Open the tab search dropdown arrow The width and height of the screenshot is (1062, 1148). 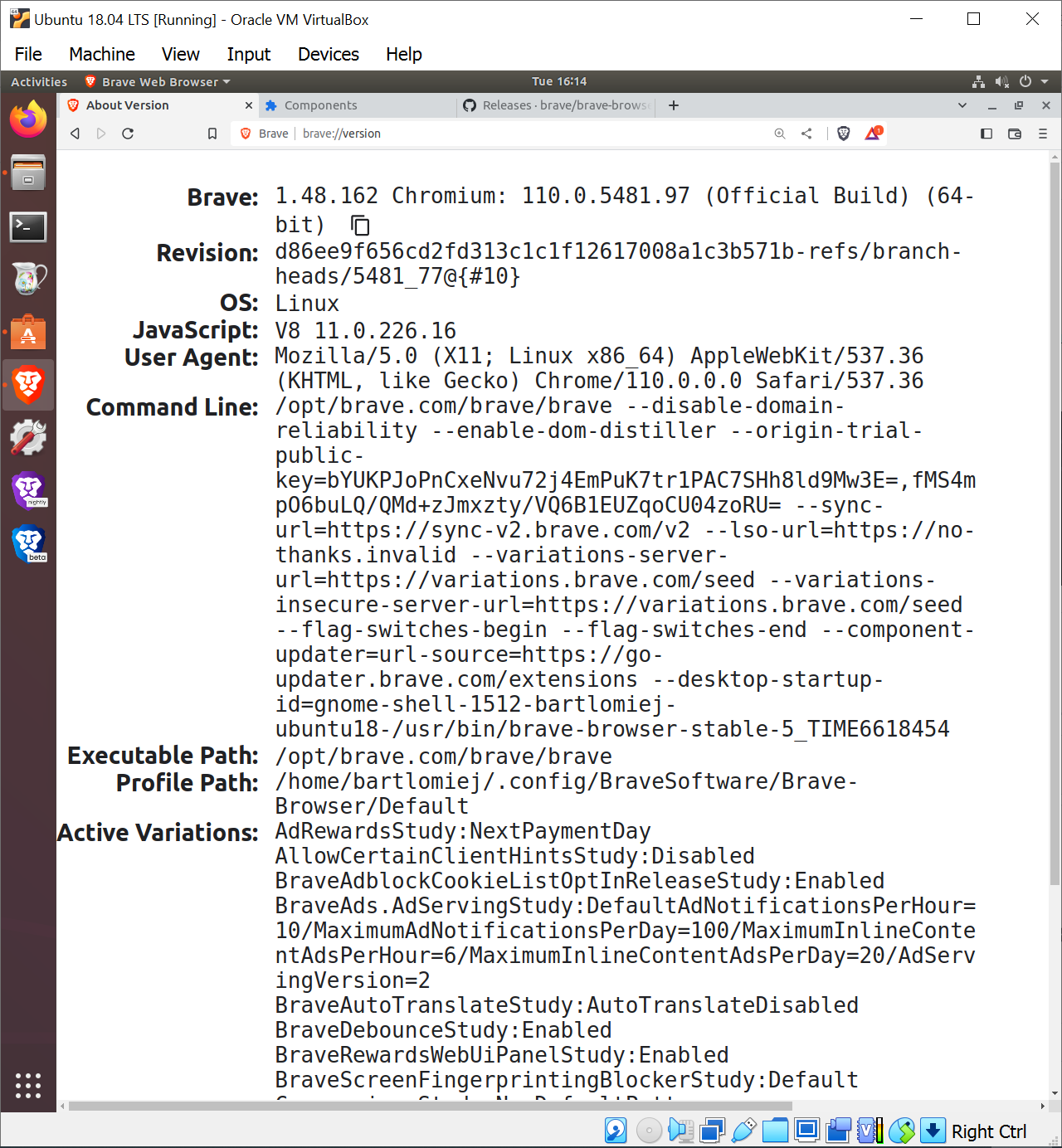click(962, 105)
